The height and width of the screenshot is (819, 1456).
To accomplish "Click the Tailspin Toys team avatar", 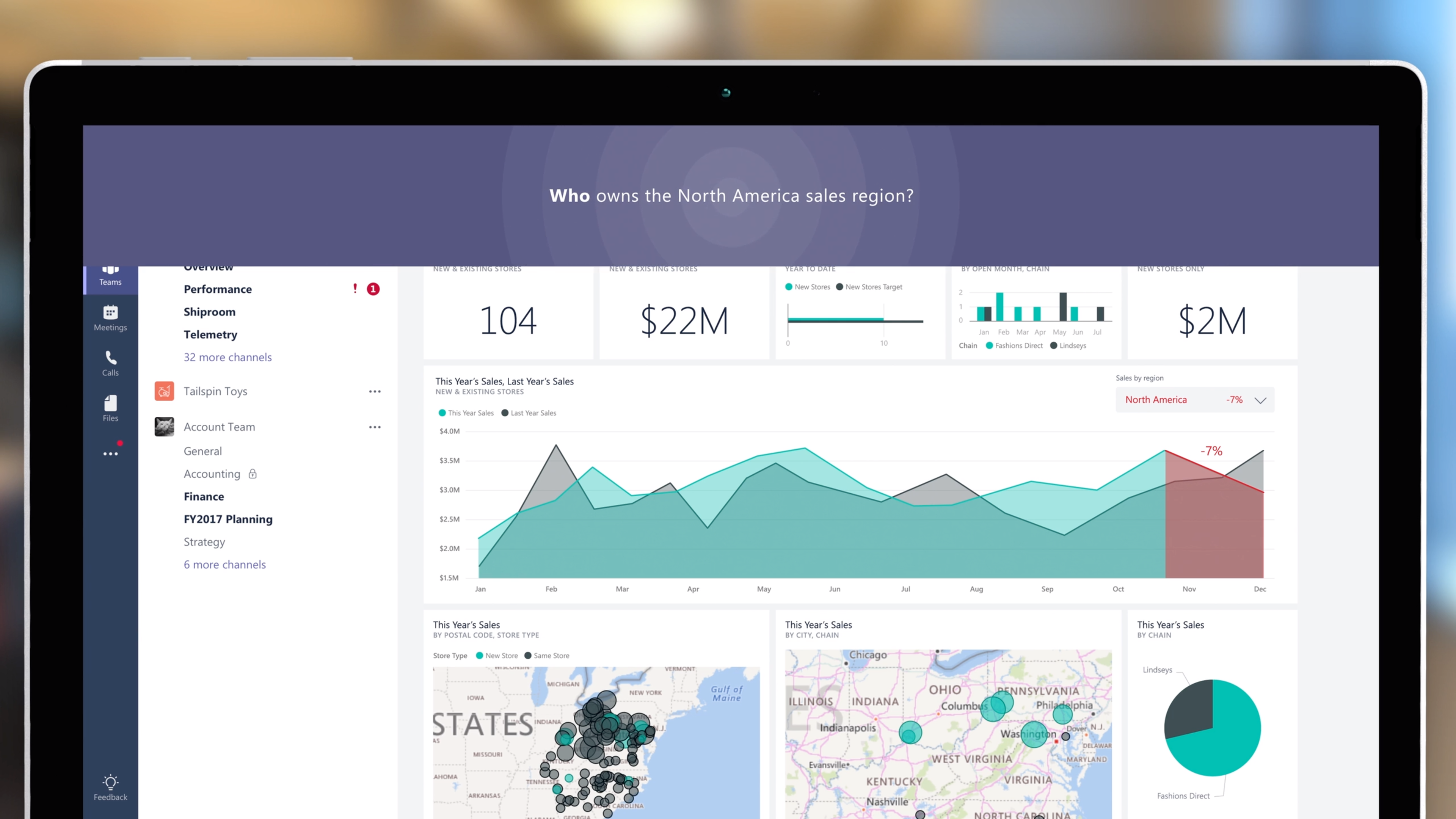I will 164,391.
